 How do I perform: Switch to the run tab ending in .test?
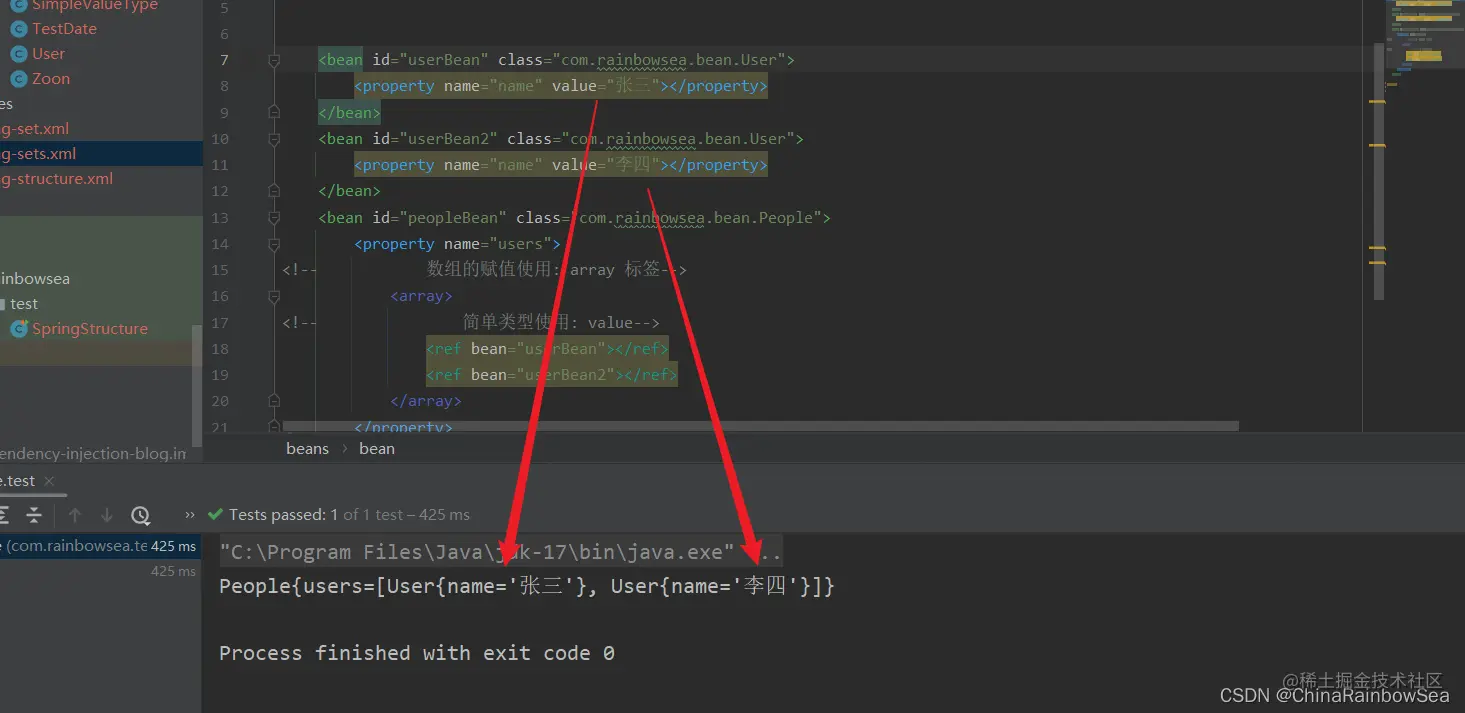coord(18,481)
